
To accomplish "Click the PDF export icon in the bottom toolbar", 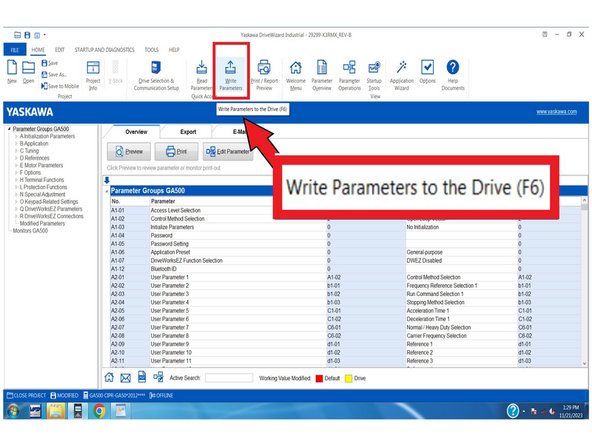I will pos(142,377).
